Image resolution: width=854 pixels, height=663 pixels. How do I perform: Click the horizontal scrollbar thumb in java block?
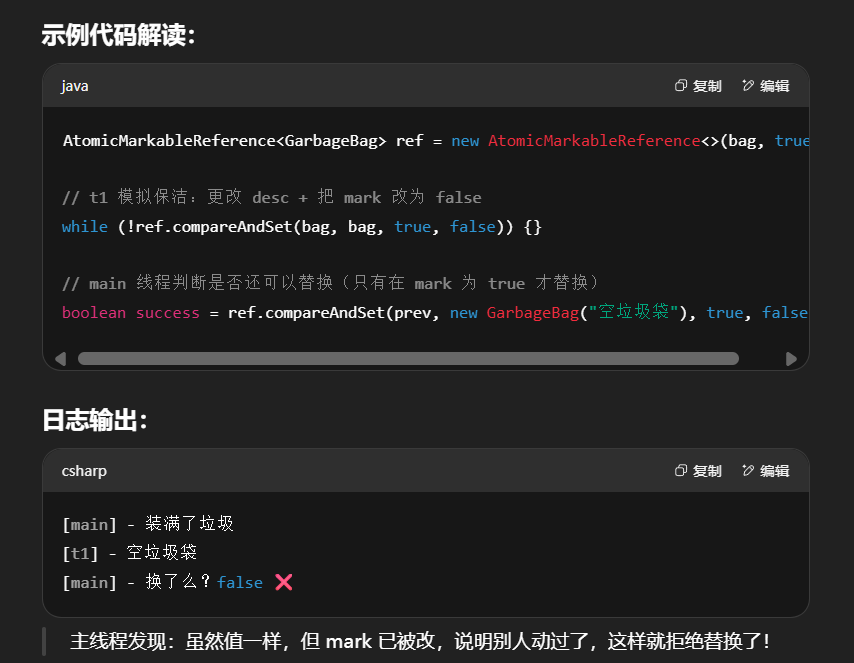408,358
